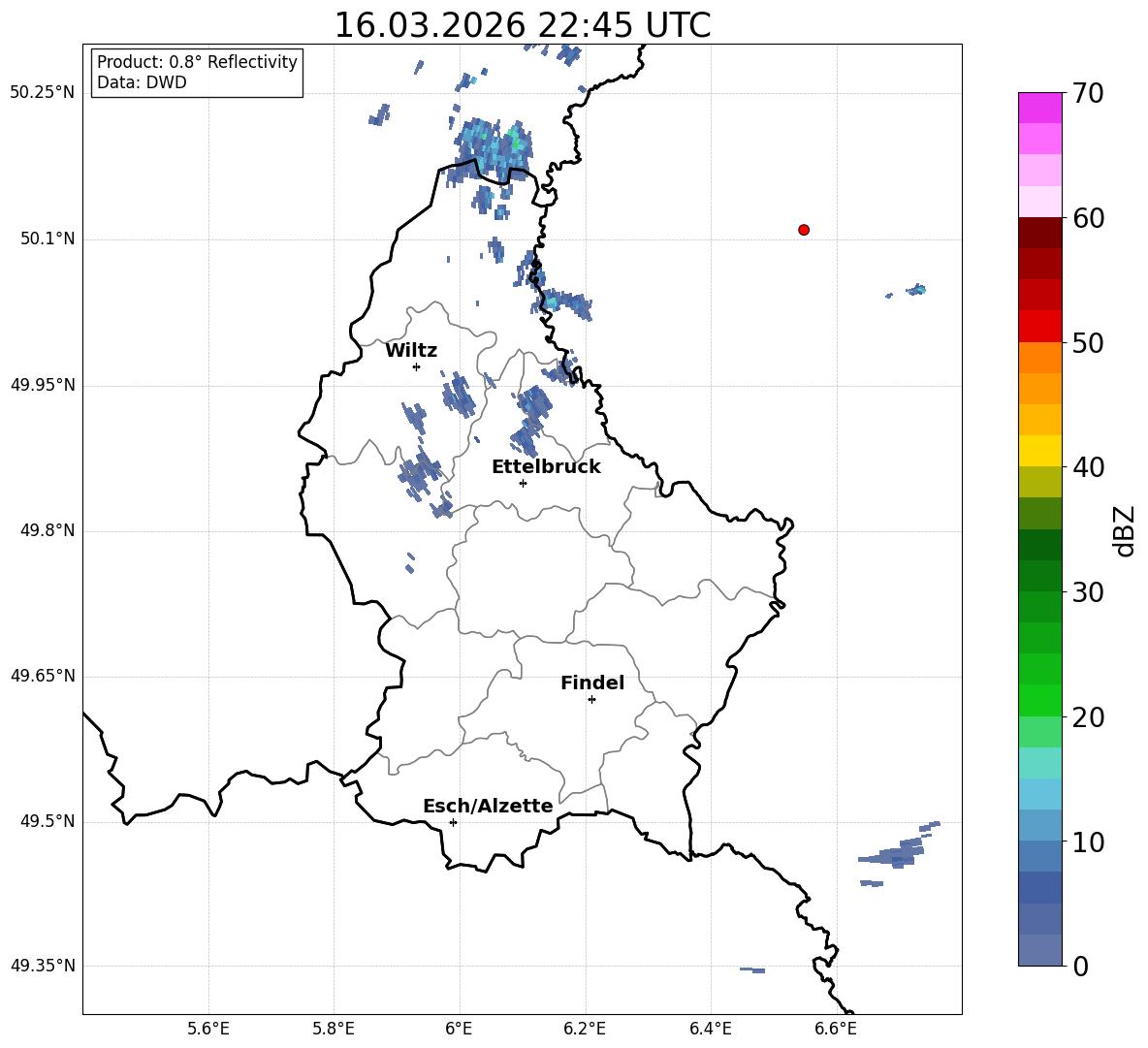
Task: Click the 6.2°E longitude label
Action: (585, 1029)
